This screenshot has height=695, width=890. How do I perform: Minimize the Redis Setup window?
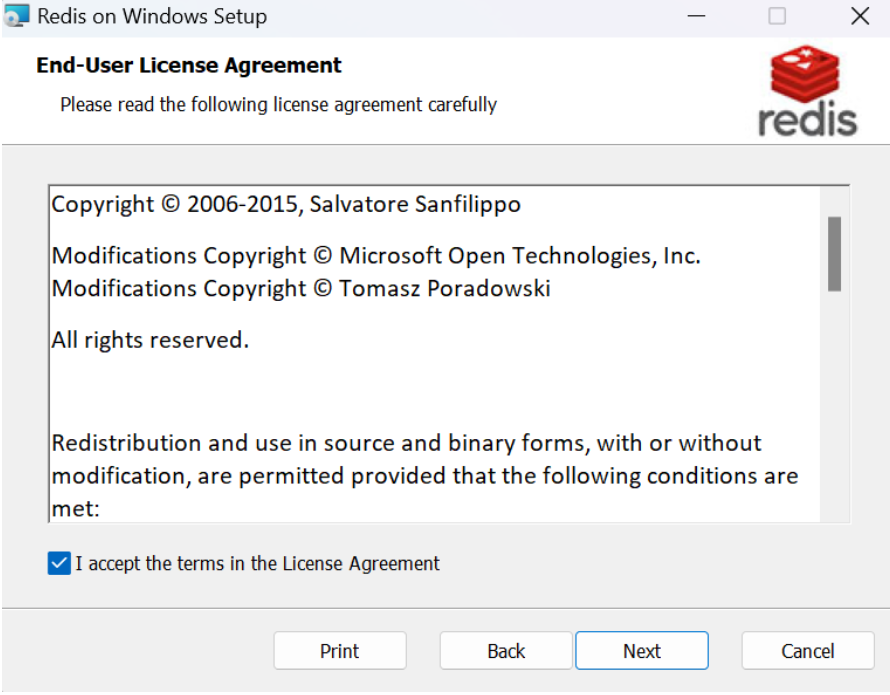click(696, 16)
